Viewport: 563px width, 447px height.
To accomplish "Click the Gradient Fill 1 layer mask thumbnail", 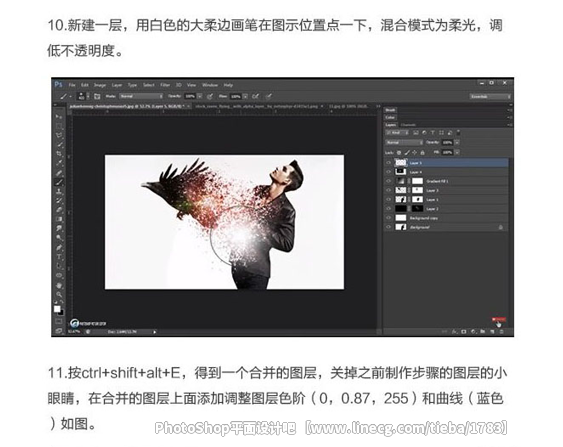I will [417, 181].
